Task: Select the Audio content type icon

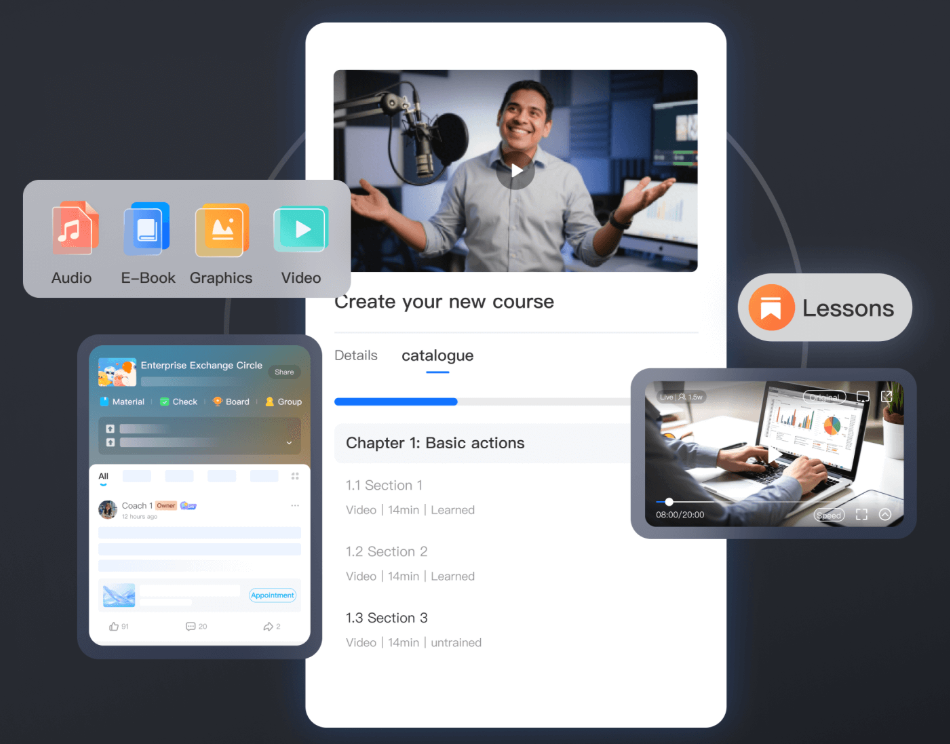Action: coord(73,229)
